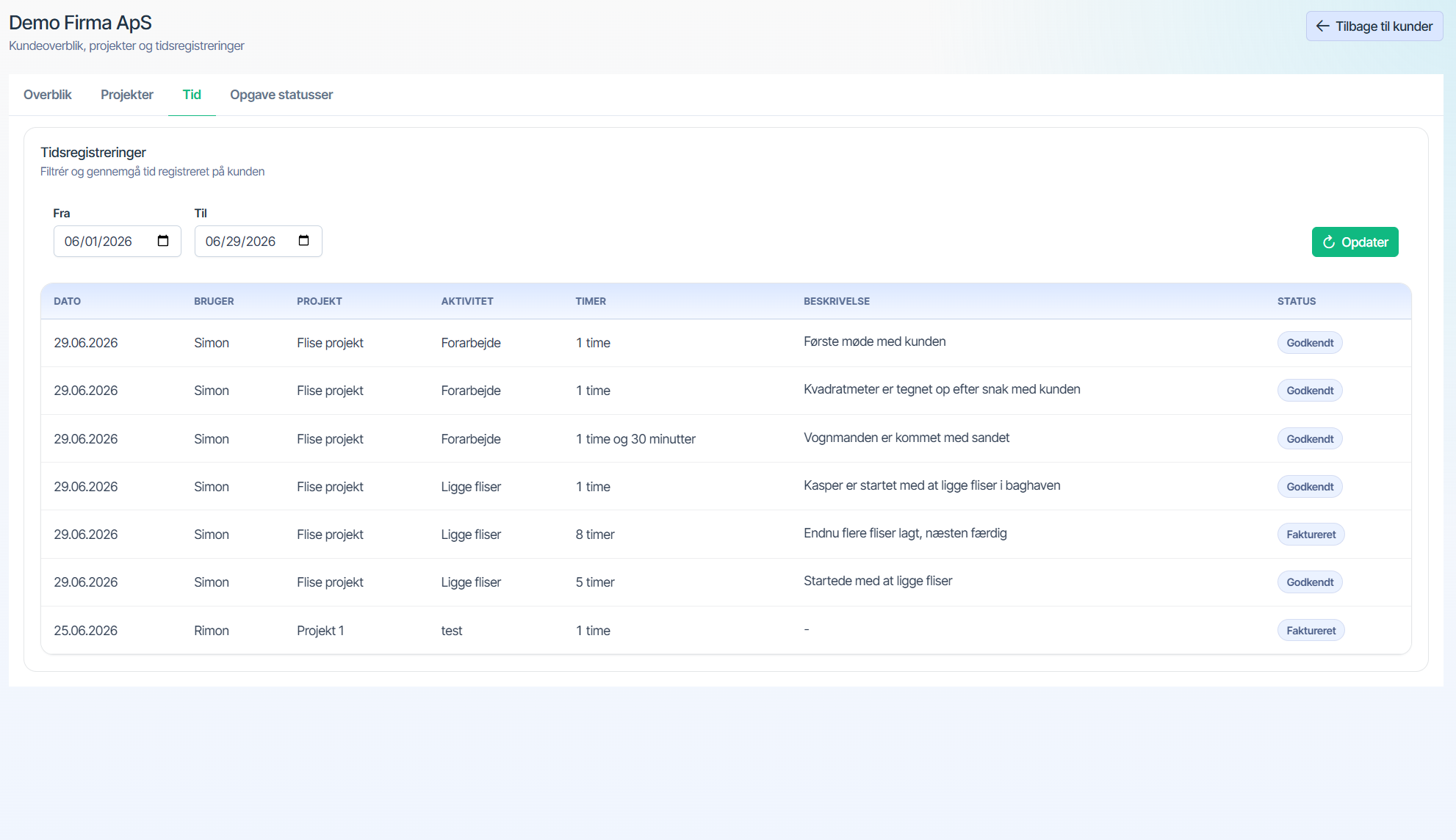
Task: Click the Til date input showing 06/29/2026
Action: point(259,242)
